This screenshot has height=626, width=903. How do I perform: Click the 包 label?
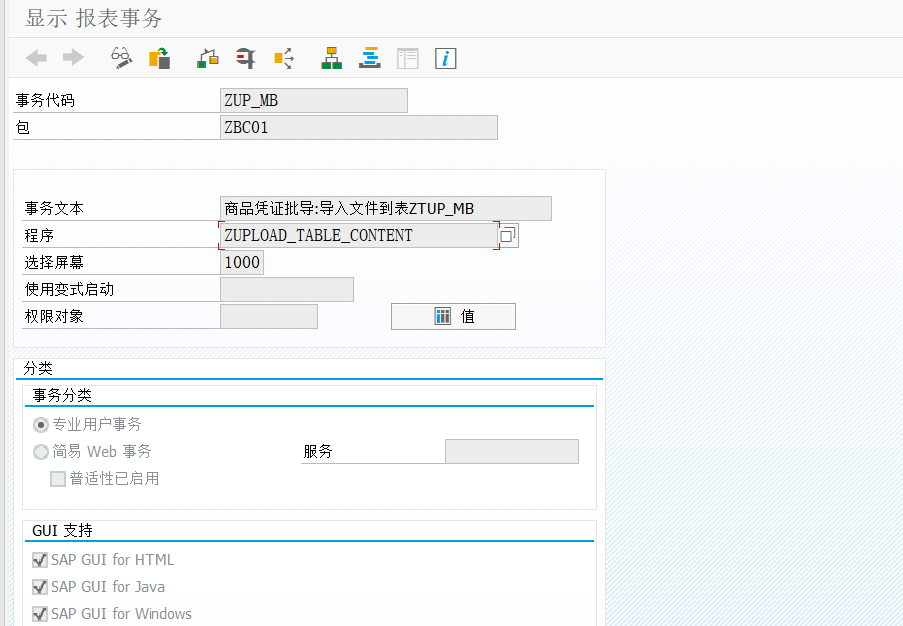[x=22, y=127]
